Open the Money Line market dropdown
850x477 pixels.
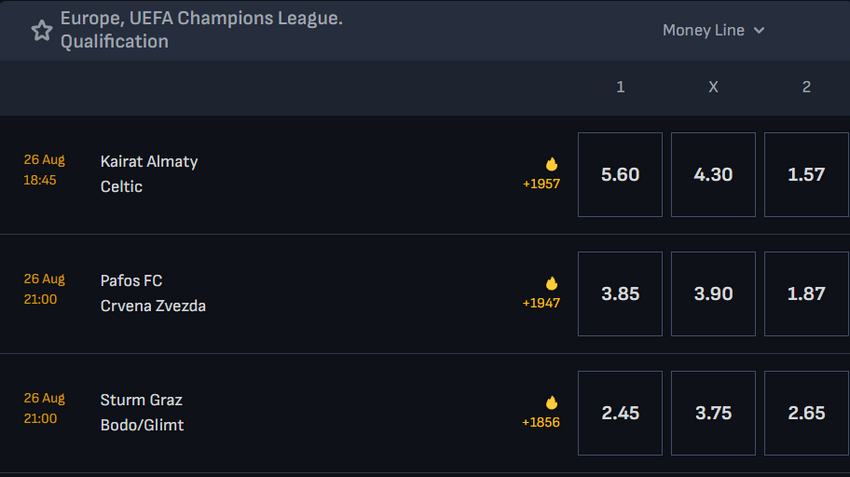click(x=713, y=30)
